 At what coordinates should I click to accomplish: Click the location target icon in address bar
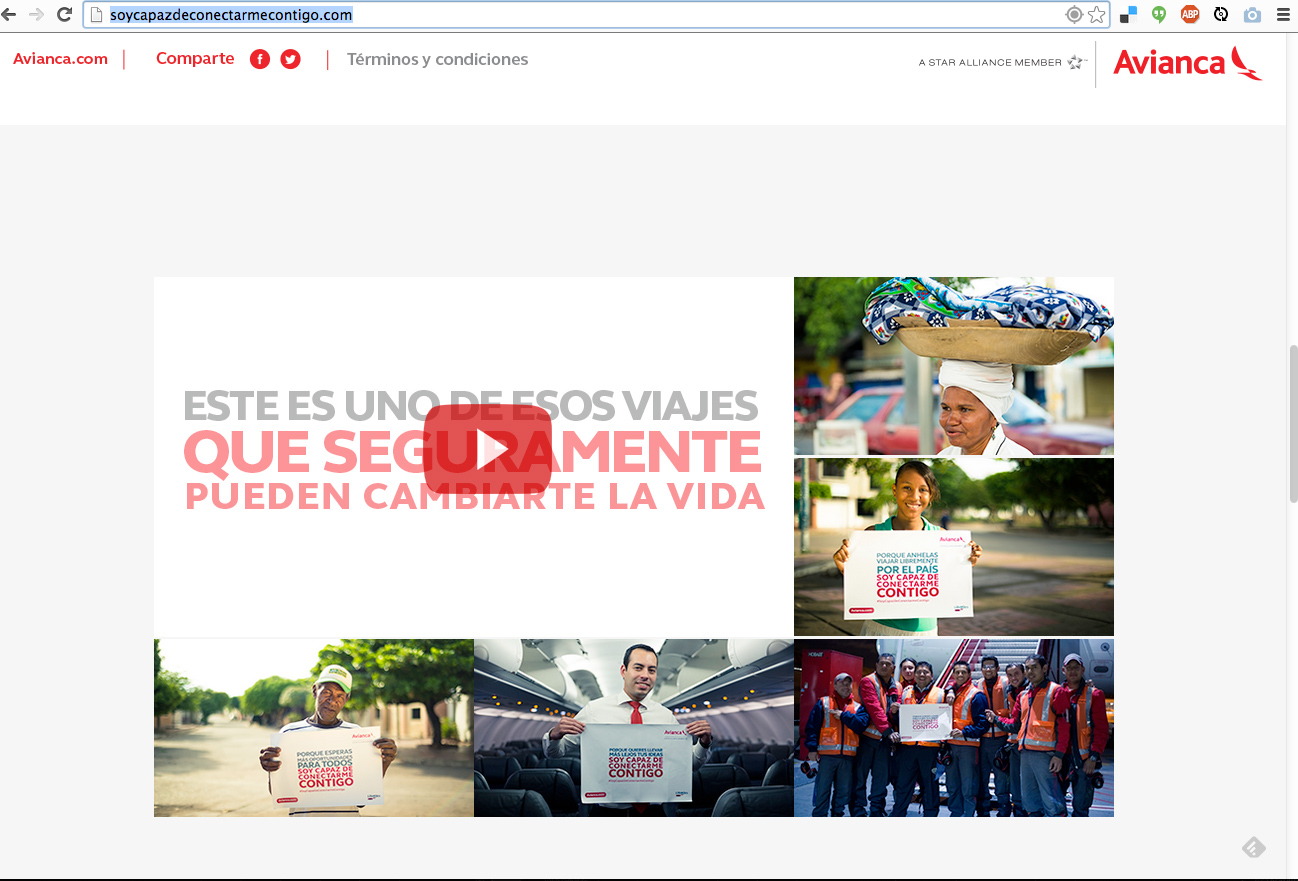[1074, 15]
